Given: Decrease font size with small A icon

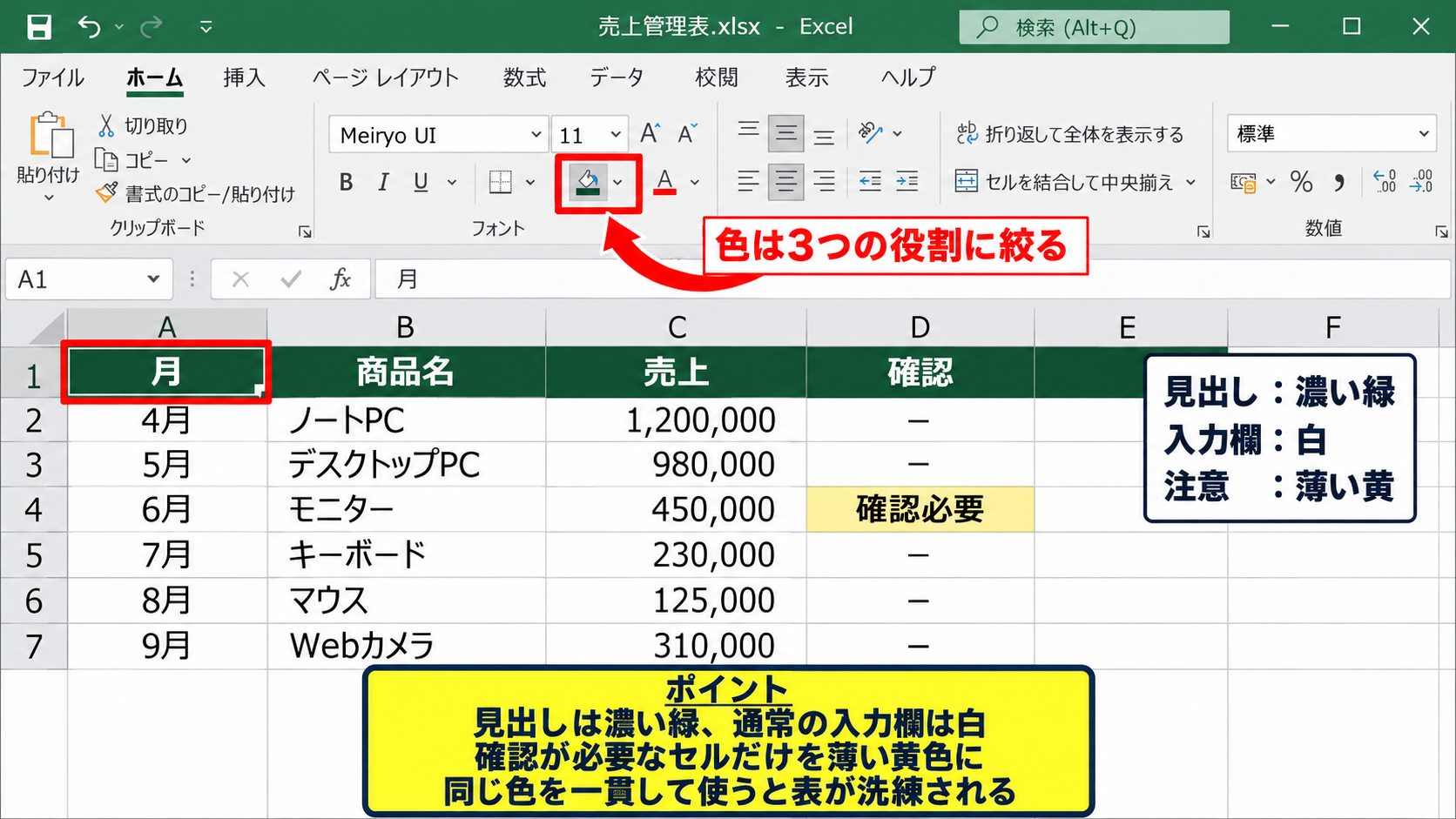Looking at the screenshot, I should tap(687, 134).
